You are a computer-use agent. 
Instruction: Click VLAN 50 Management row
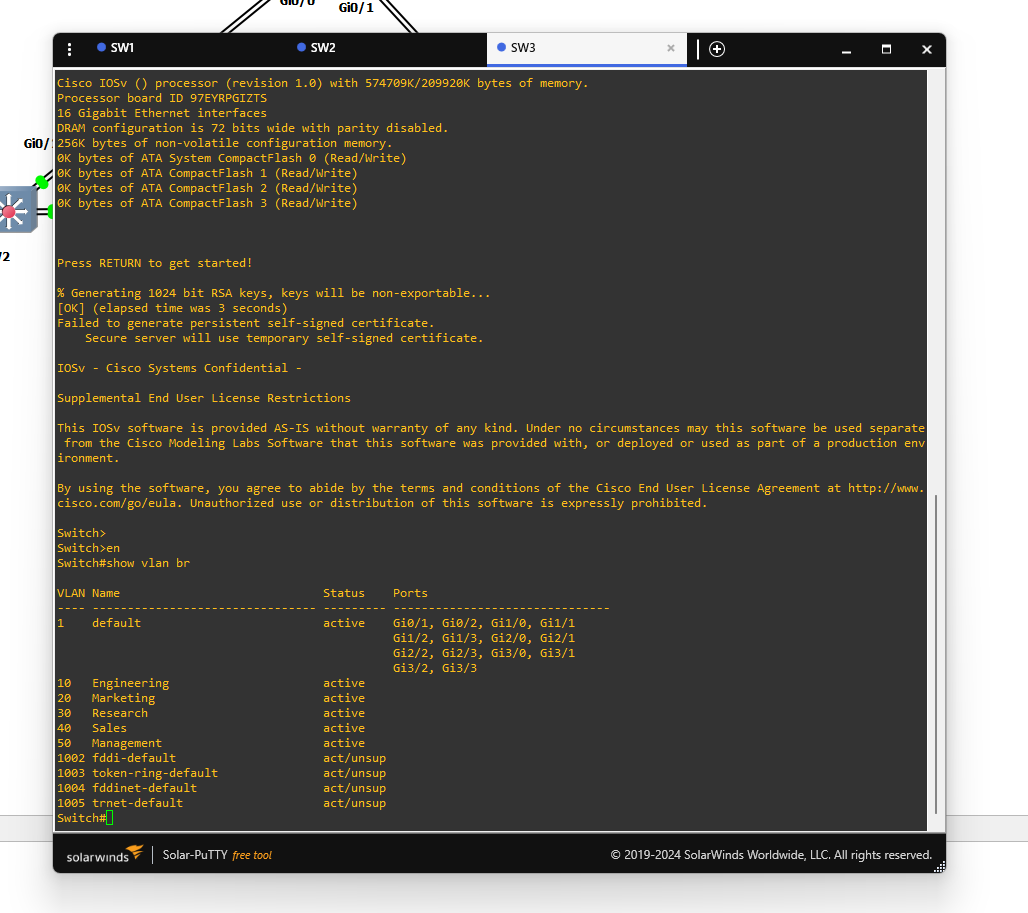(211, 743)
